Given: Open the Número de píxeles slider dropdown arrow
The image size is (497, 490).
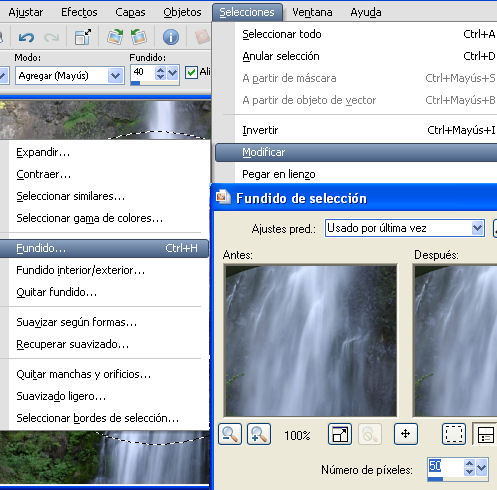Looking at the screenshot, I should pos(482,468).
